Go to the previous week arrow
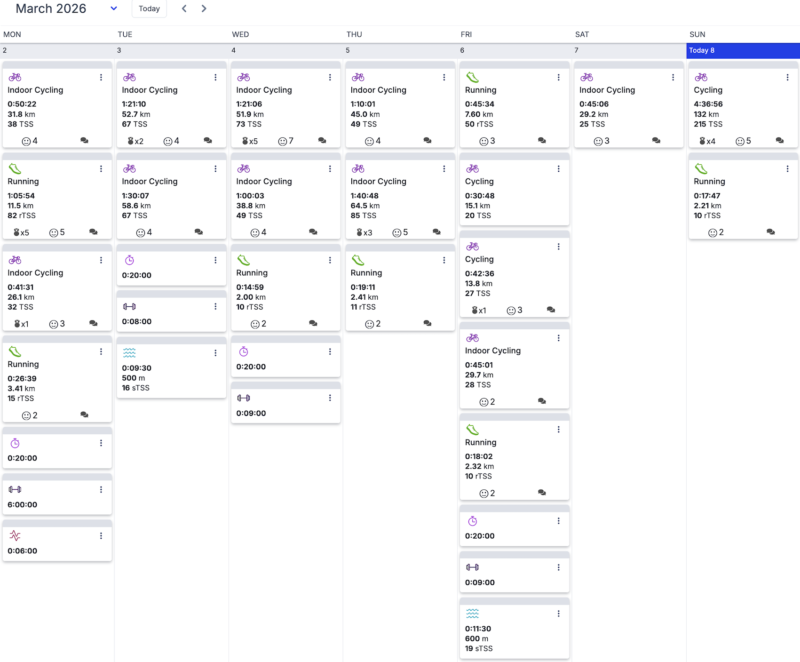This screenshot has width=800, height=662. point(184,9)
